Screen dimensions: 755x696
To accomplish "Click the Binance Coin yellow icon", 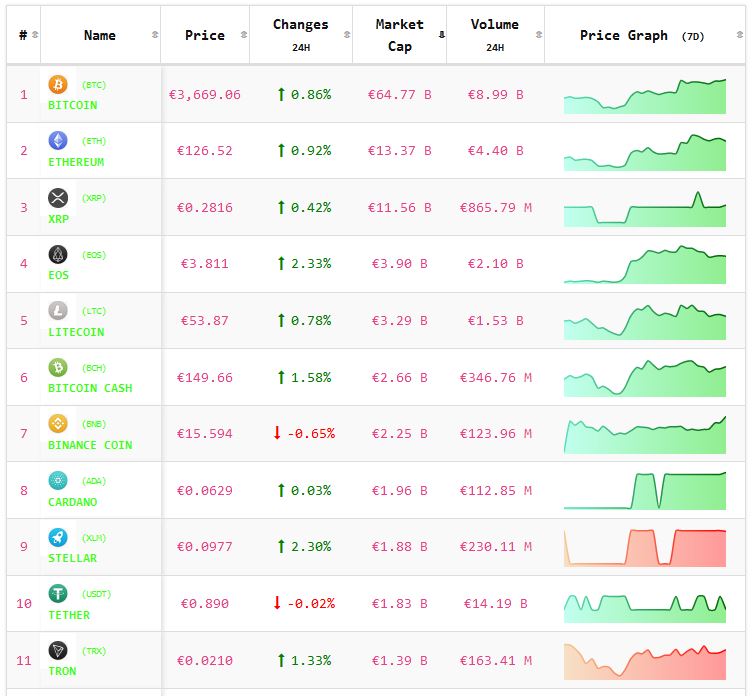I will point(58,424).
